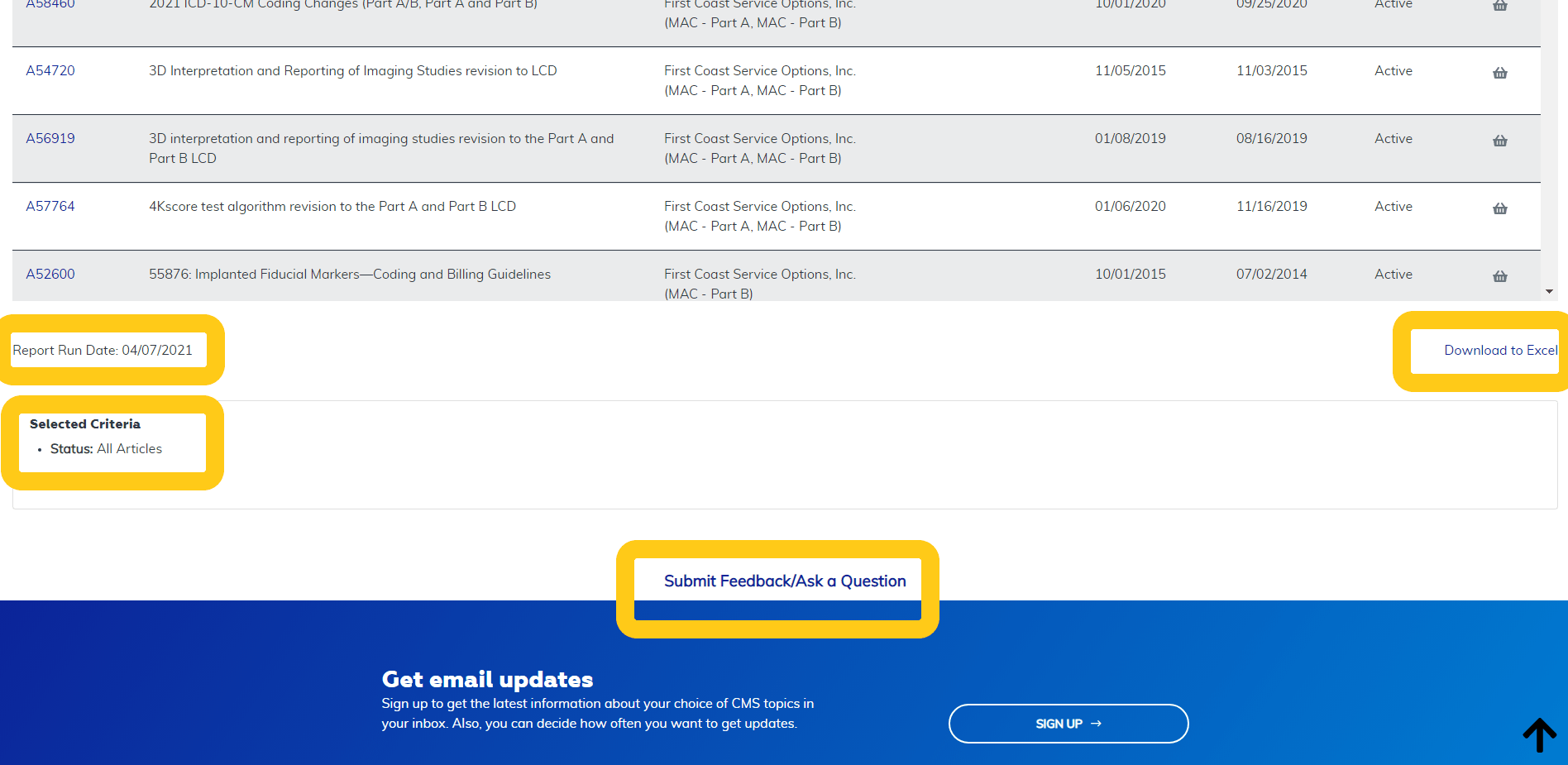Screen dimensions: 1568x765
Task: Open article ID A52600 link
Action: click(x=50, y=275)
